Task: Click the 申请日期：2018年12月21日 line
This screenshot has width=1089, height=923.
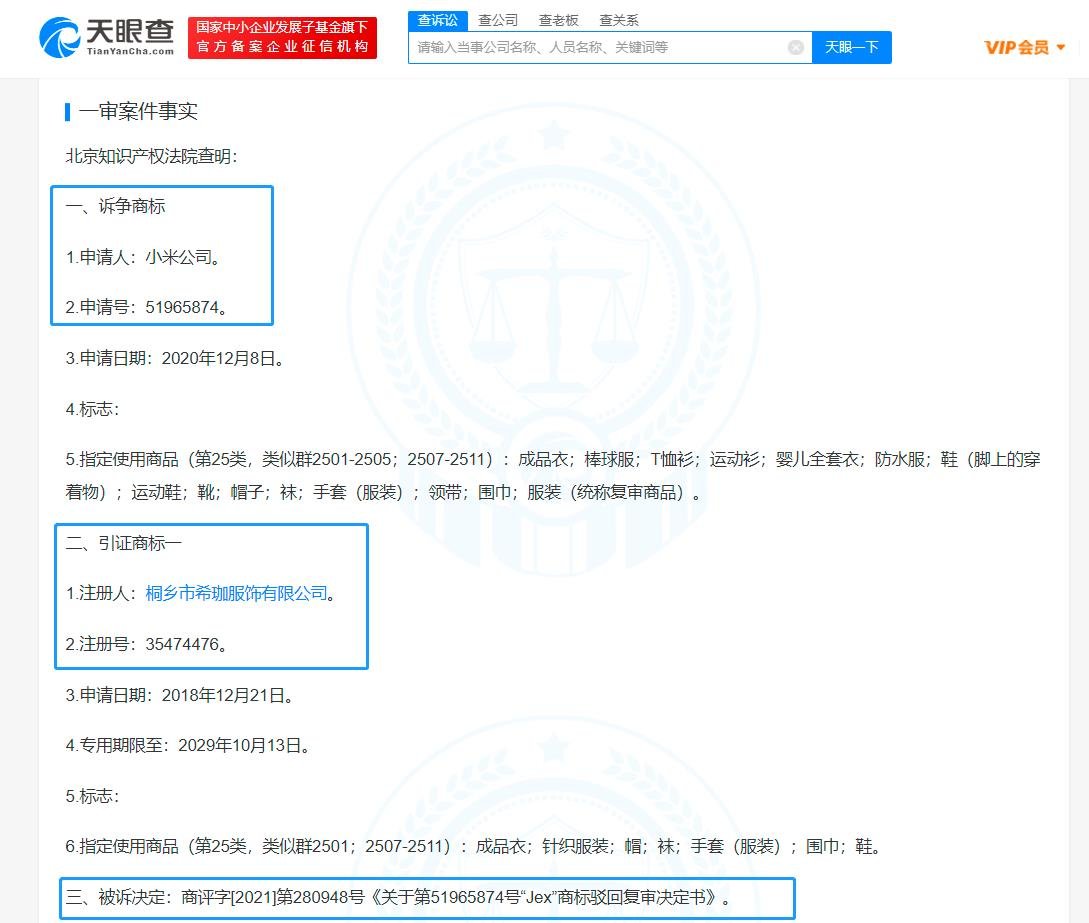Action: 179,695
